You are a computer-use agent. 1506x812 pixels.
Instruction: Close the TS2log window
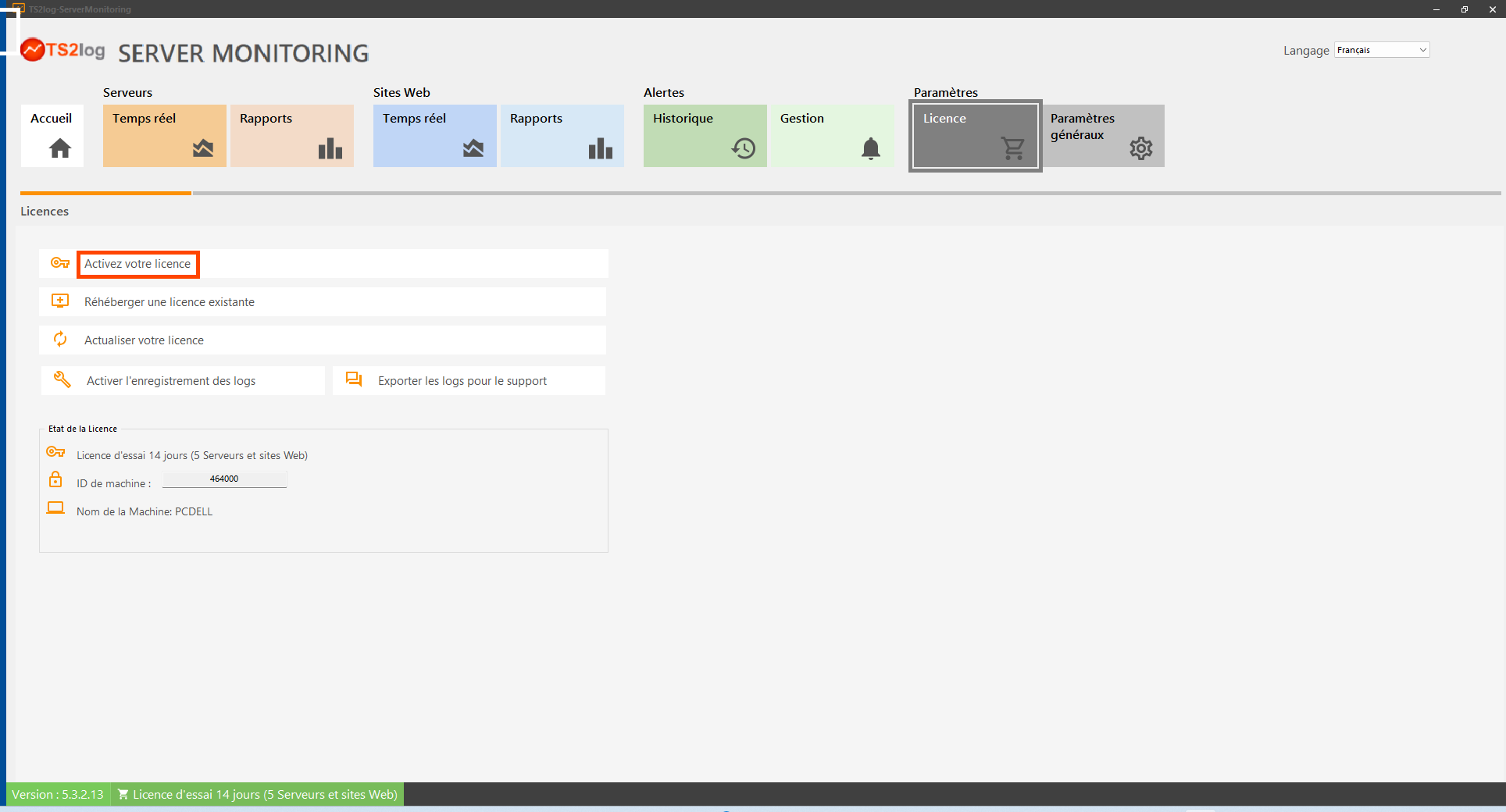point(1492,9)
